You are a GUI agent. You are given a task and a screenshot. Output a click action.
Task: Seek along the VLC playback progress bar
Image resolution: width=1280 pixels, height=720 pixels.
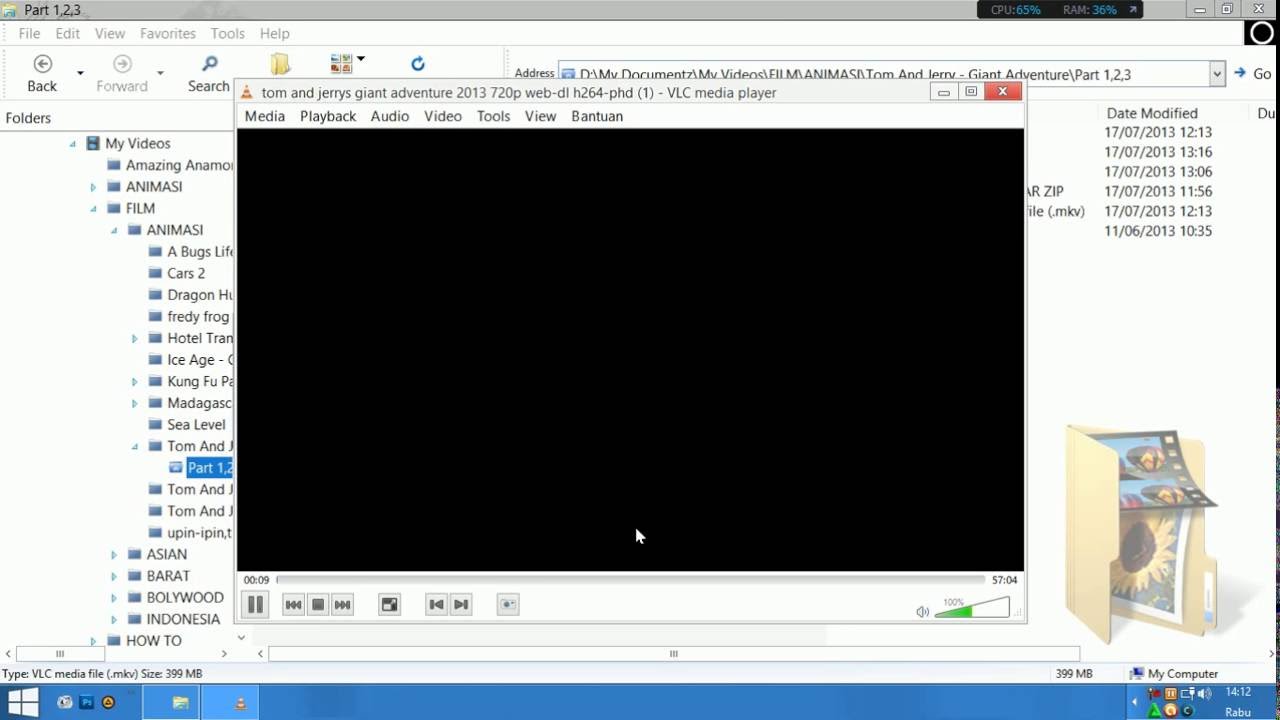click(x=630, y=580)
